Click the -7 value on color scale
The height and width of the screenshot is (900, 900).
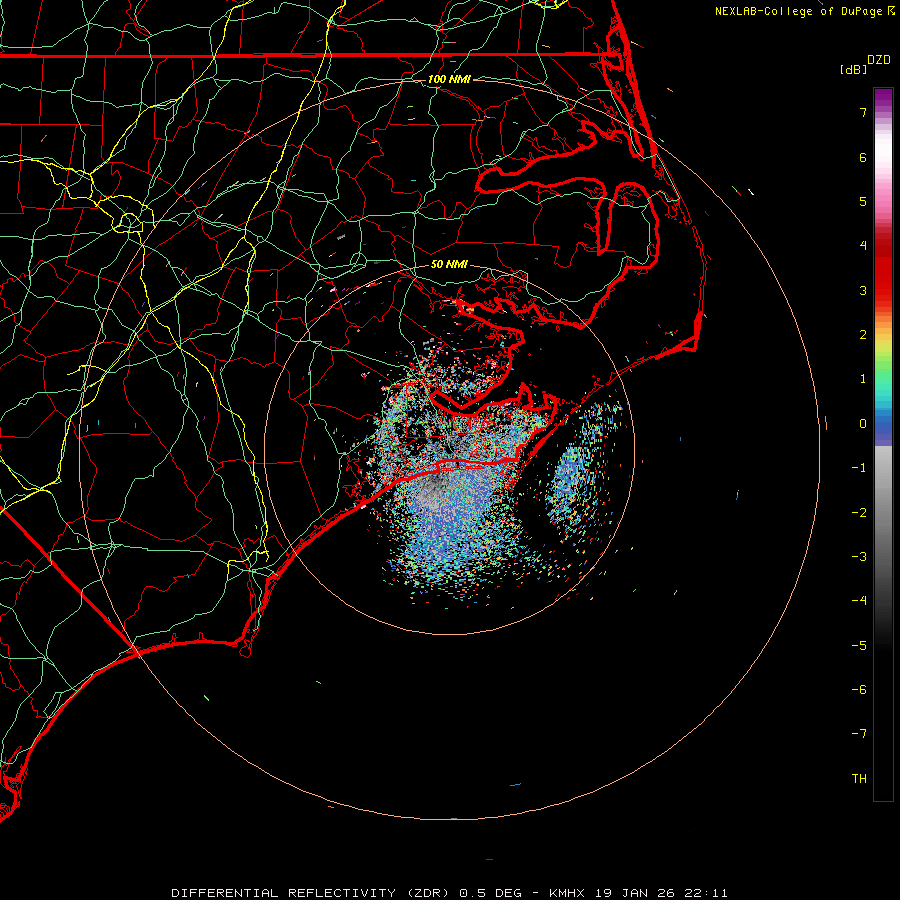(x=859, y=734)
